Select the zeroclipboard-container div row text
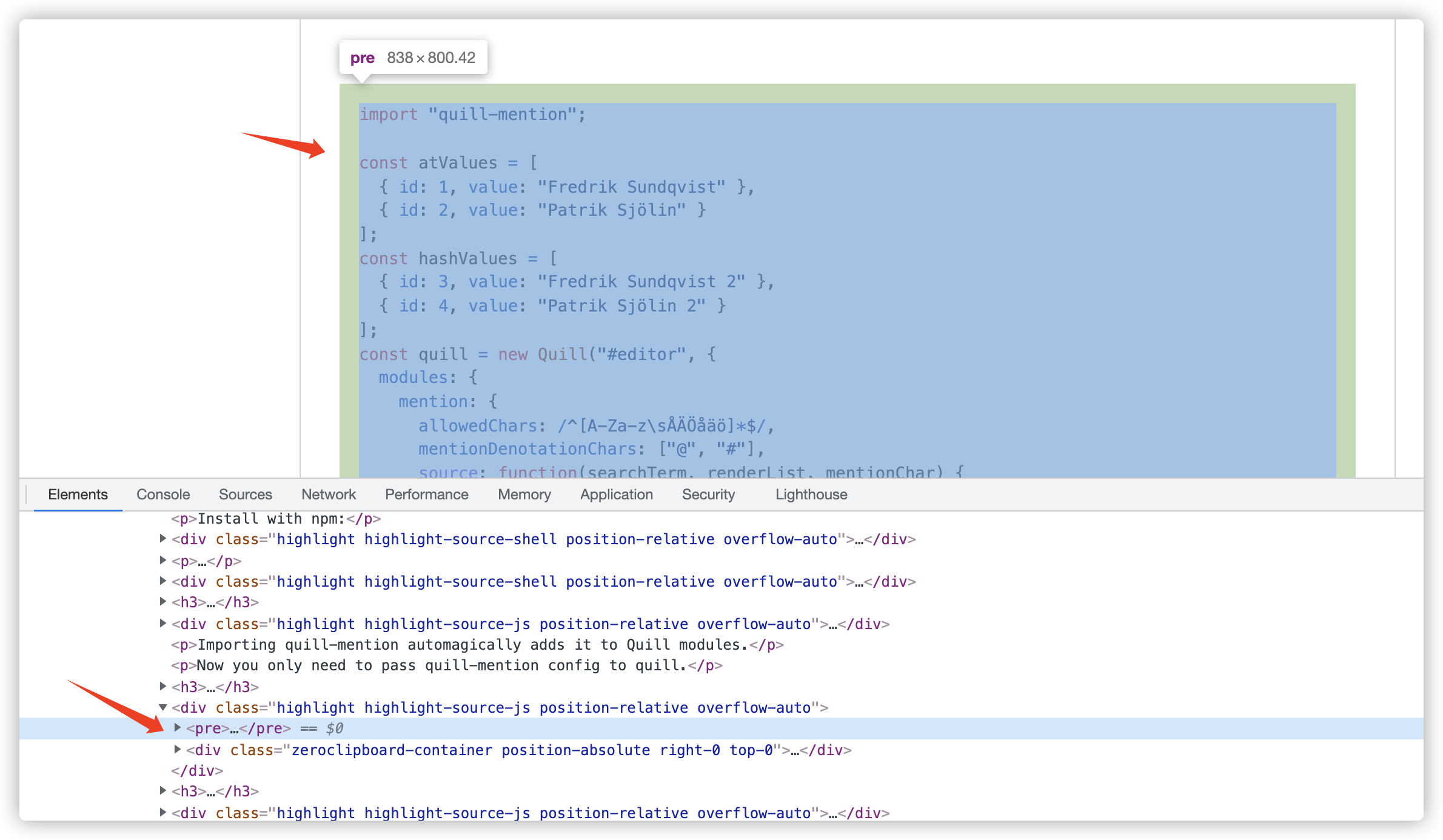 tap(518, 750)
